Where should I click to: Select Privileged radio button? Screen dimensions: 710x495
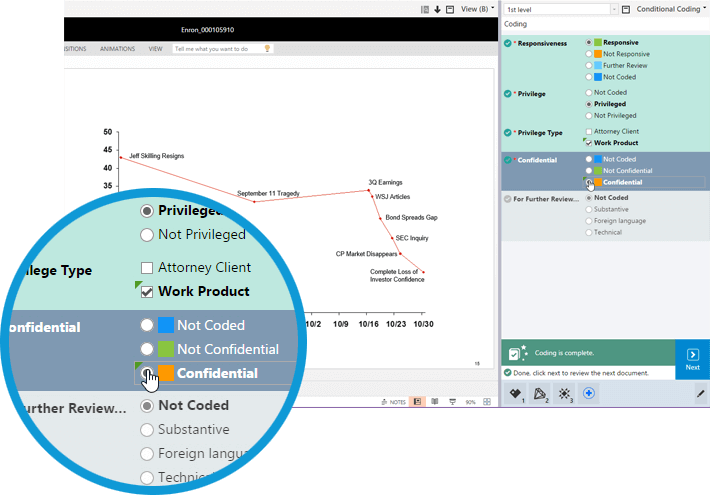point(589,104)
